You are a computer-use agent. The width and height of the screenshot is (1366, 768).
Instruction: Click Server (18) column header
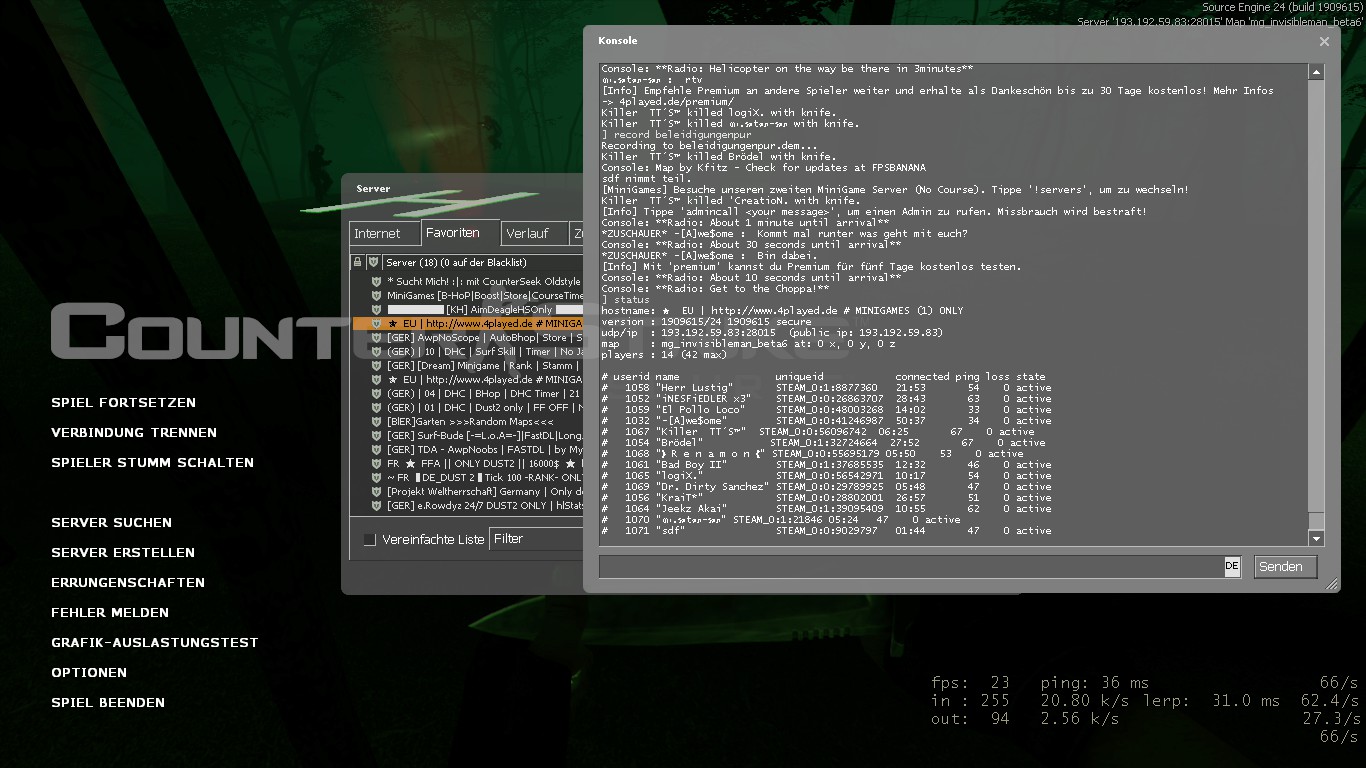point(483,262)
